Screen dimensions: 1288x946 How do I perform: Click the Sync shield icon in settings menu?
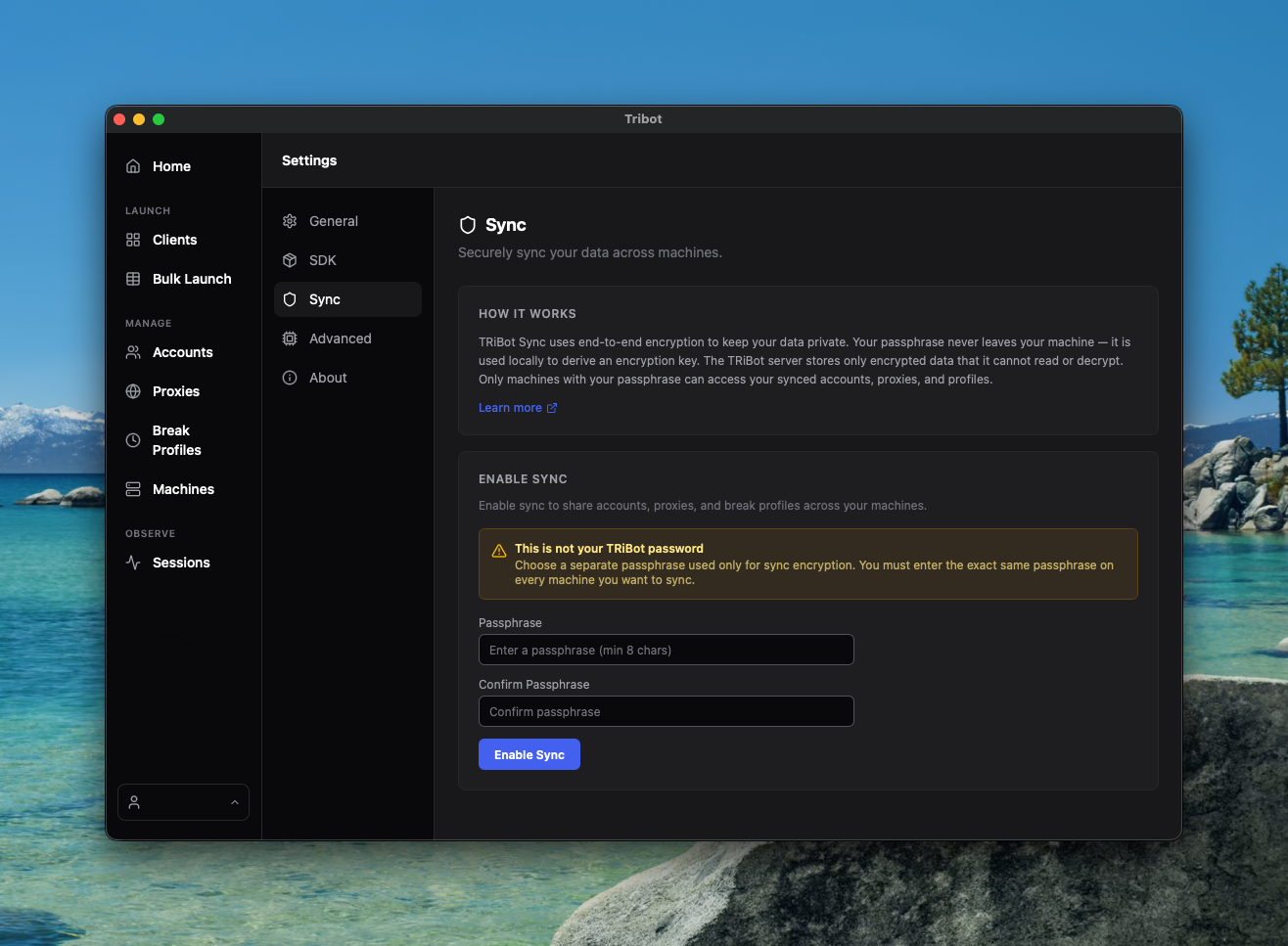pos(290,299)
